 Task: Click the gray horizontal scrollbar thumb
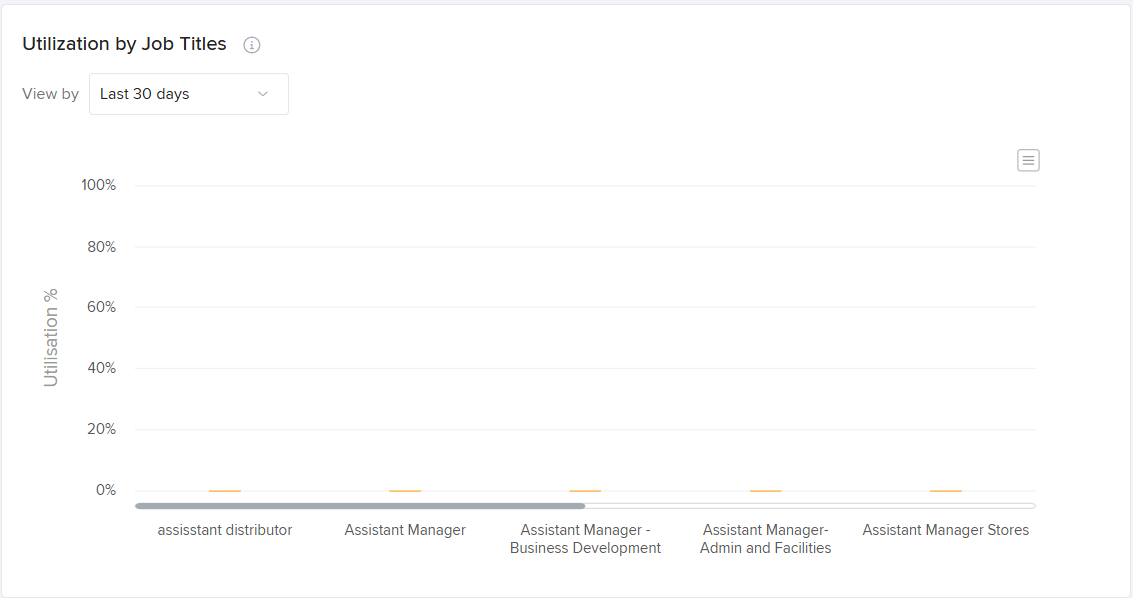[360, 506]
